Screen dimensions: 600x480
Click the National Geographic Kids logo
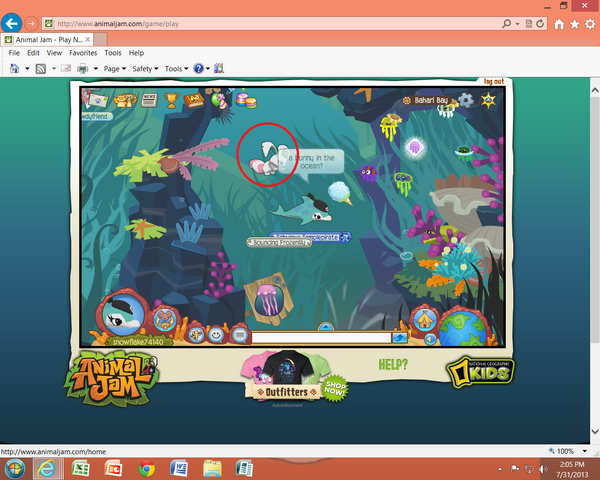481,372
